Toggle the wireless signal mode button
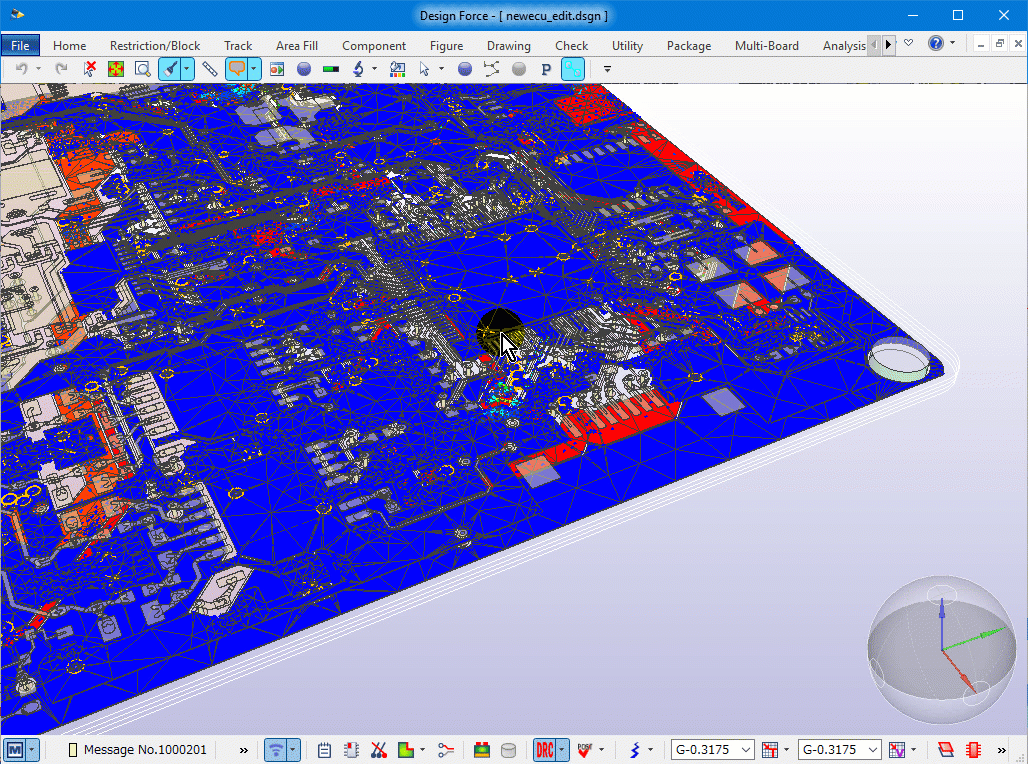The width and height of the screenshot is (1028, 764). tap(275, 750)
